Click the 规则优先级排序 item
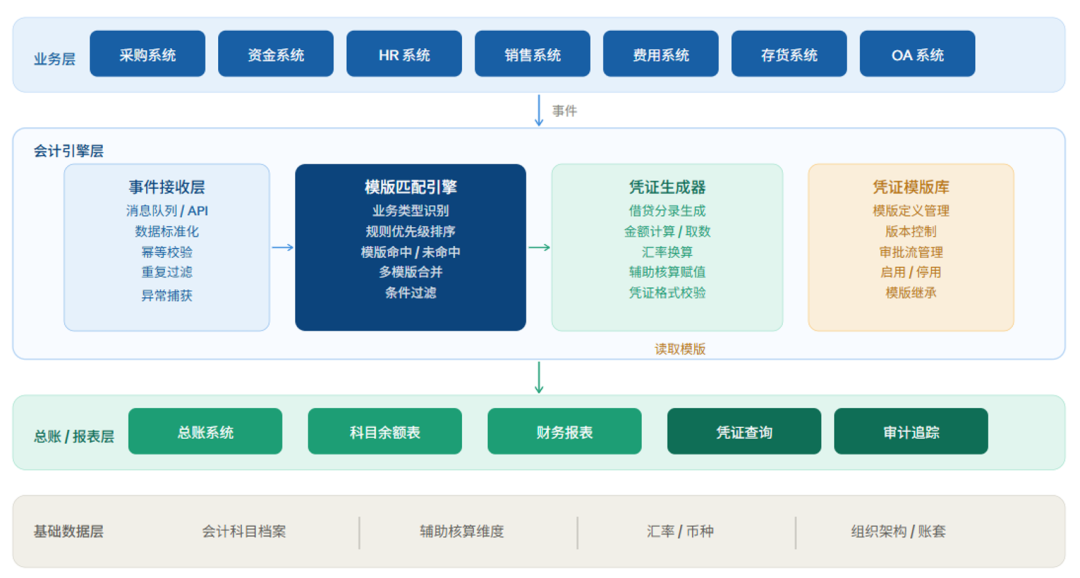1080x578 pixels. click(411, 231)
